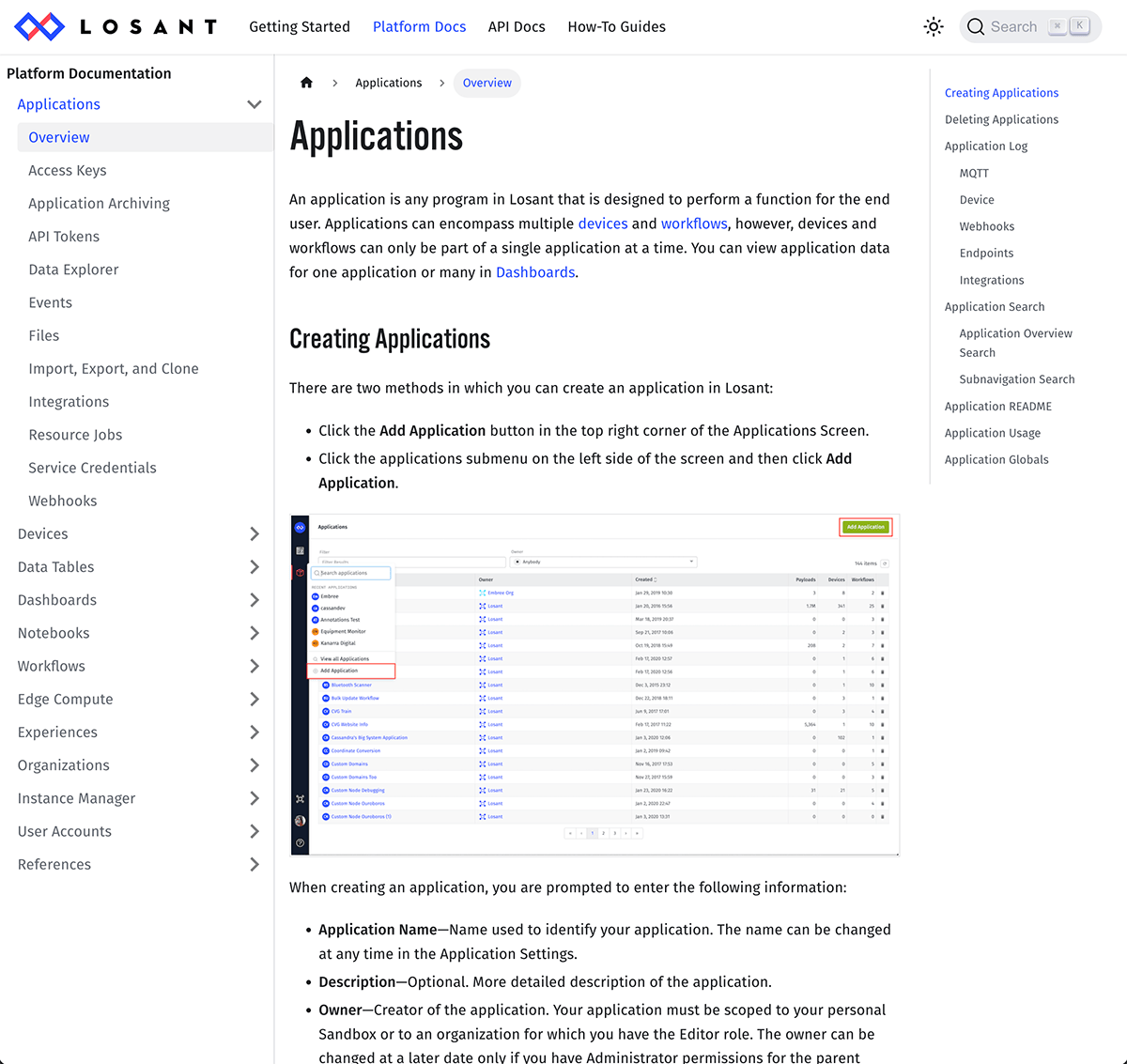
Task: Click the magnifying glass search icon
Action: pyautogui.click(x=977, y=26)
